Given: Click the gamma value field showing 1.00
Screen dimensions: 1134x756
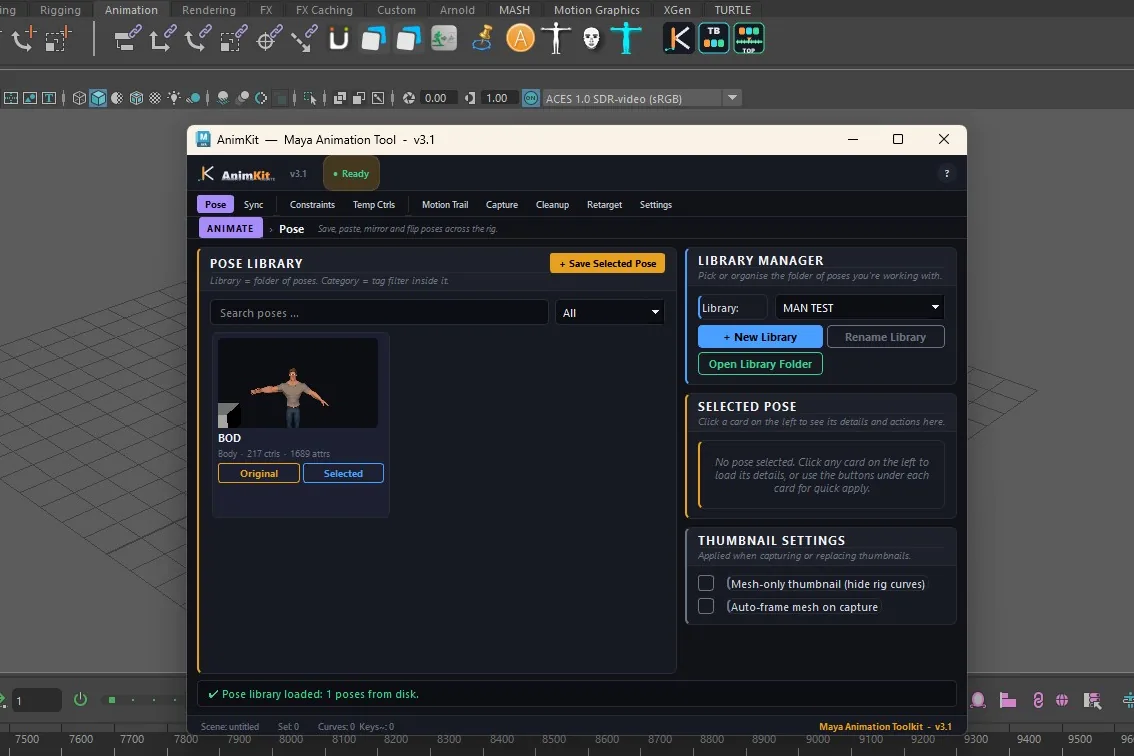Looking at the screenshot, I should coord(497,98).
